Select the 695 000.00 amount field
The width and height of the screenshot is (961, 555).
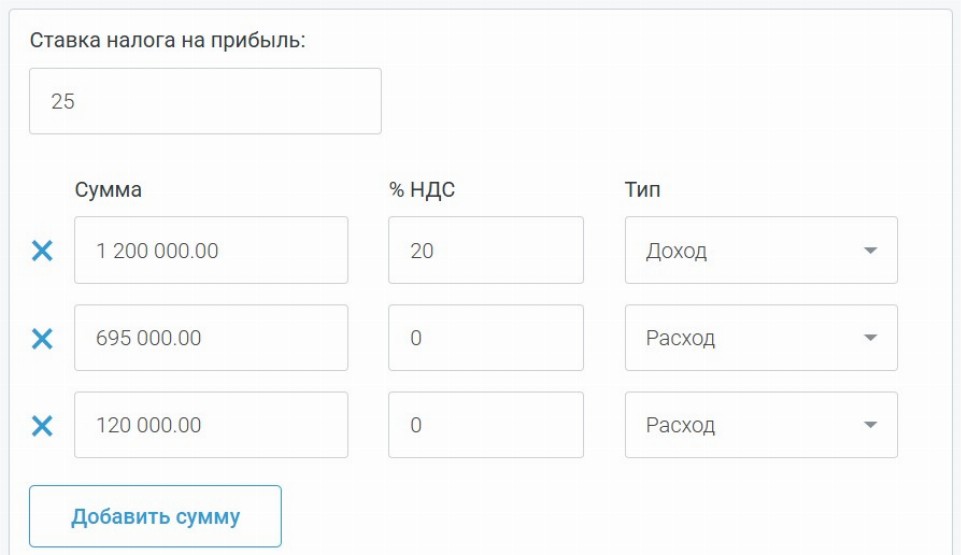coord(211,338)
